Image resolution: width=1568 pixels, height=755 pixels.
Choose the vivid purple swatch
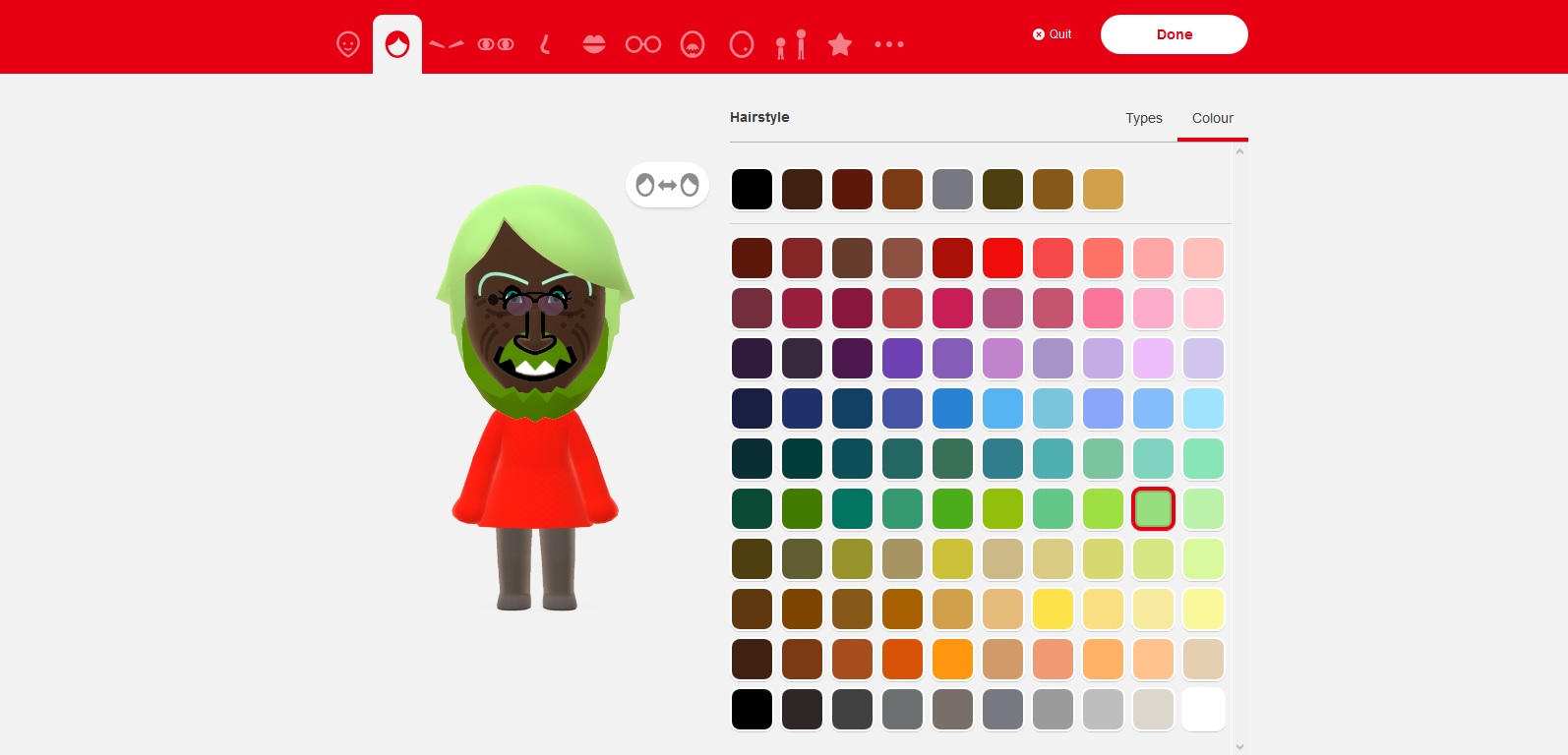click(x=903, y=359)
